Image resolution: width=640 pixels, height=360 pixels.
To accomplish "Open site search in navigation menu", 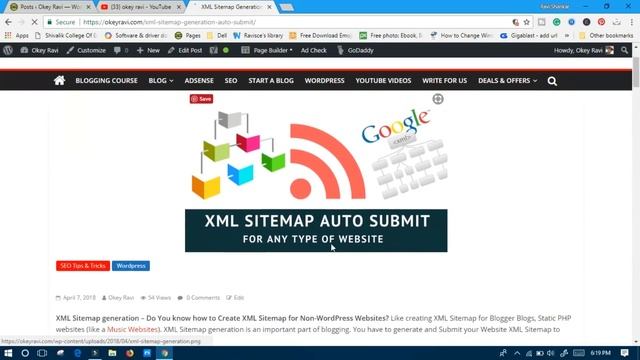I will point(552,81).
